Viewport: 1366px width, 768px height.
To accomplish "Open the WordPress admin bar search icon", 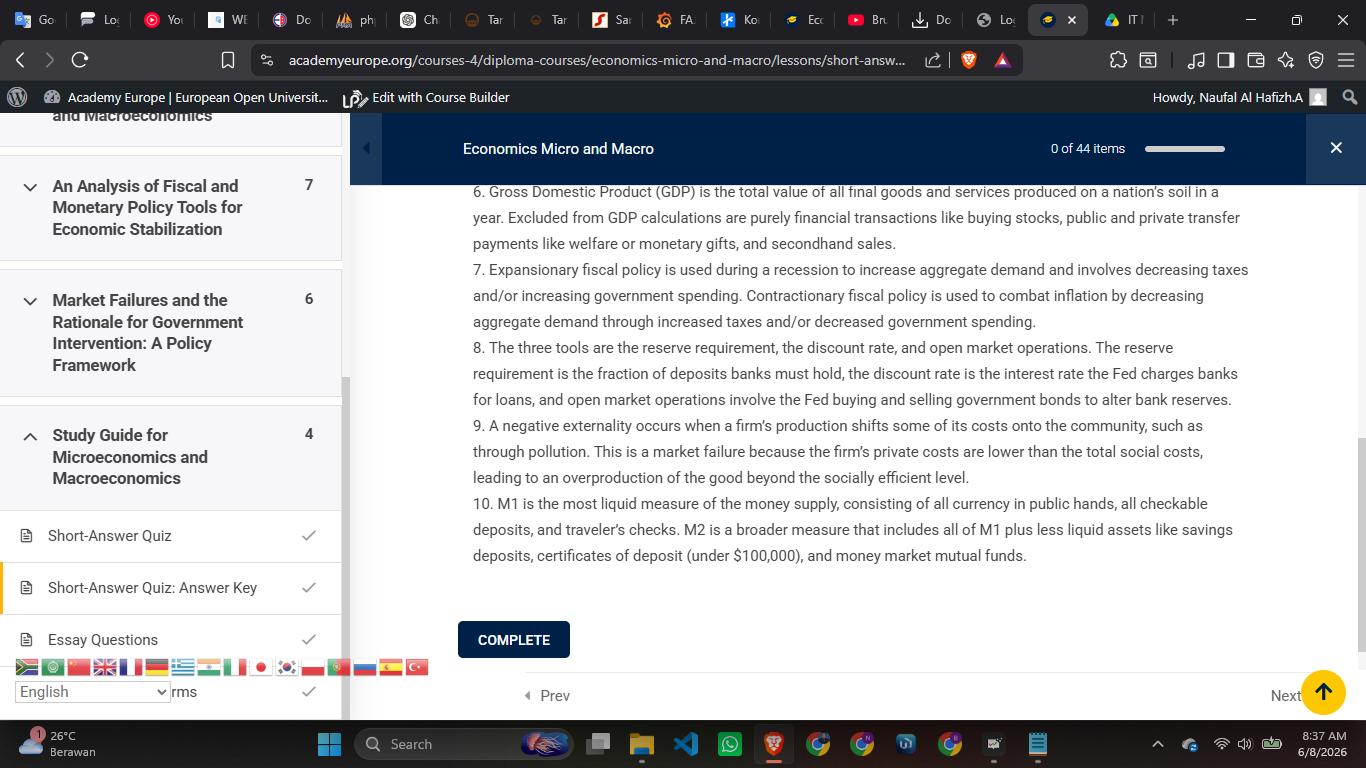I will click(1349, 97).
